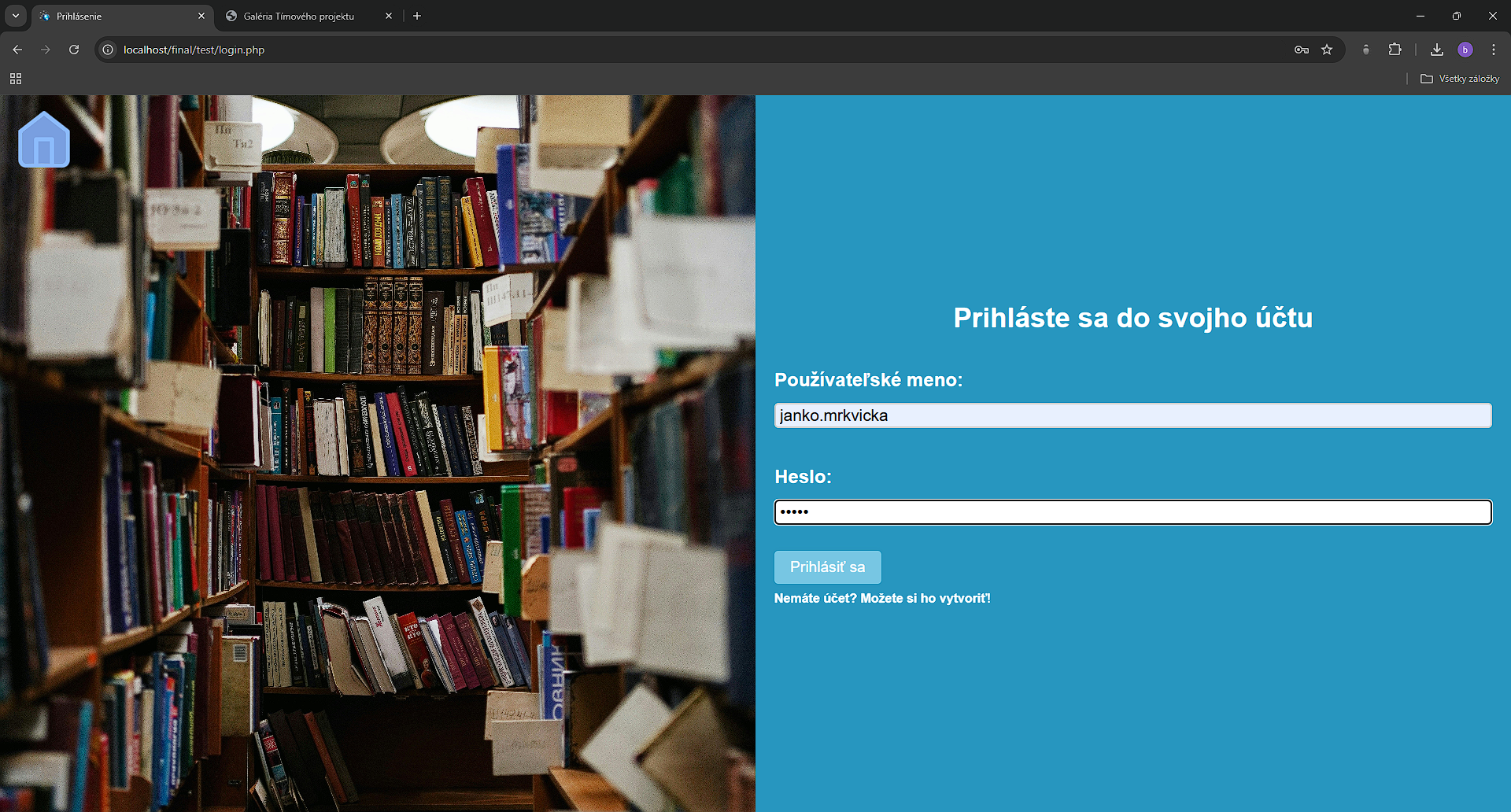Image resolution: width=1511 pixels, height=812 pixels.
Task: Minimize the browser window
Action: point(1420,16)
